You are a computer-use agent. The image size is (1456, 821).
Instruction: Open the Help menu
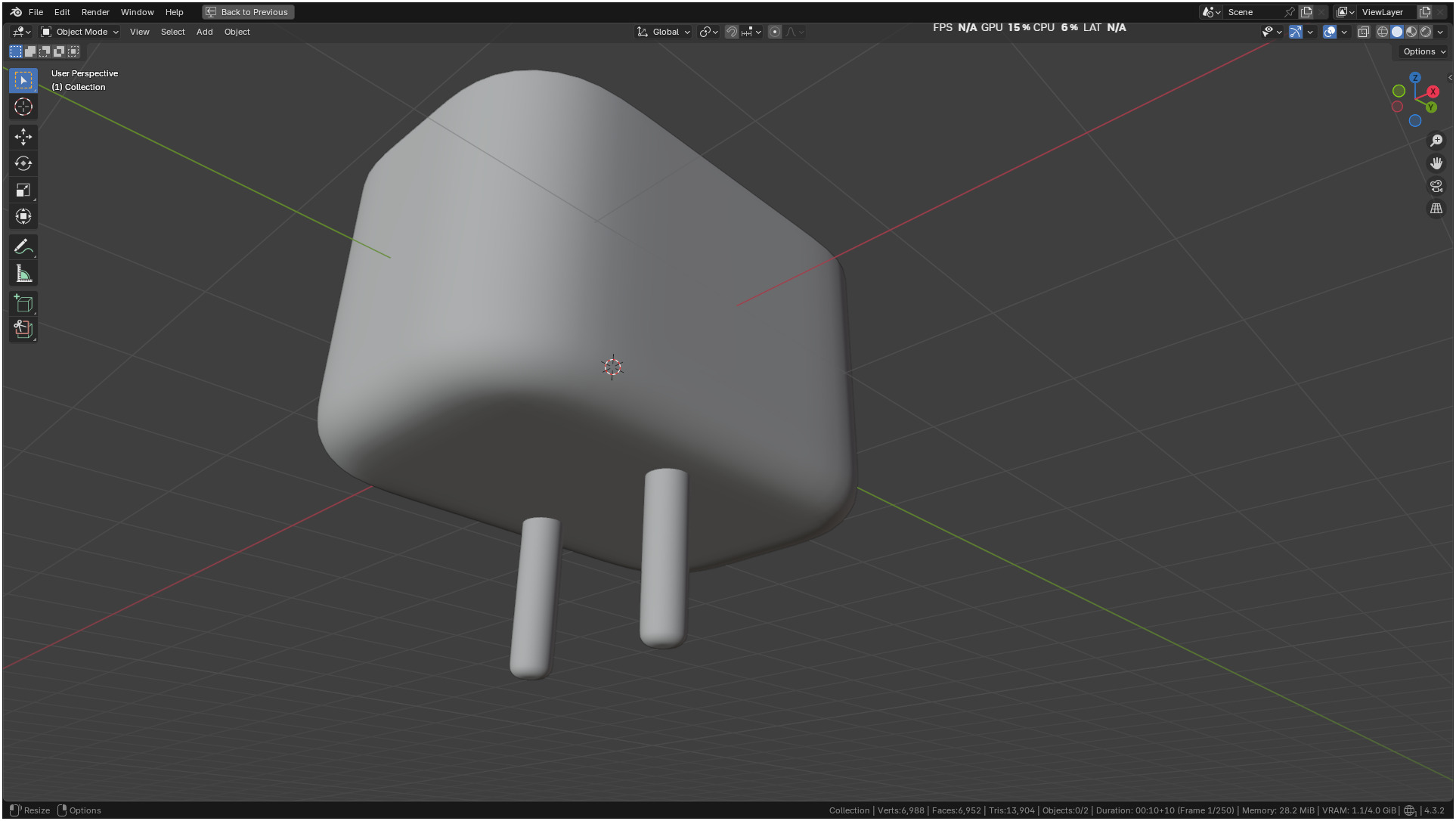(174, 12)
